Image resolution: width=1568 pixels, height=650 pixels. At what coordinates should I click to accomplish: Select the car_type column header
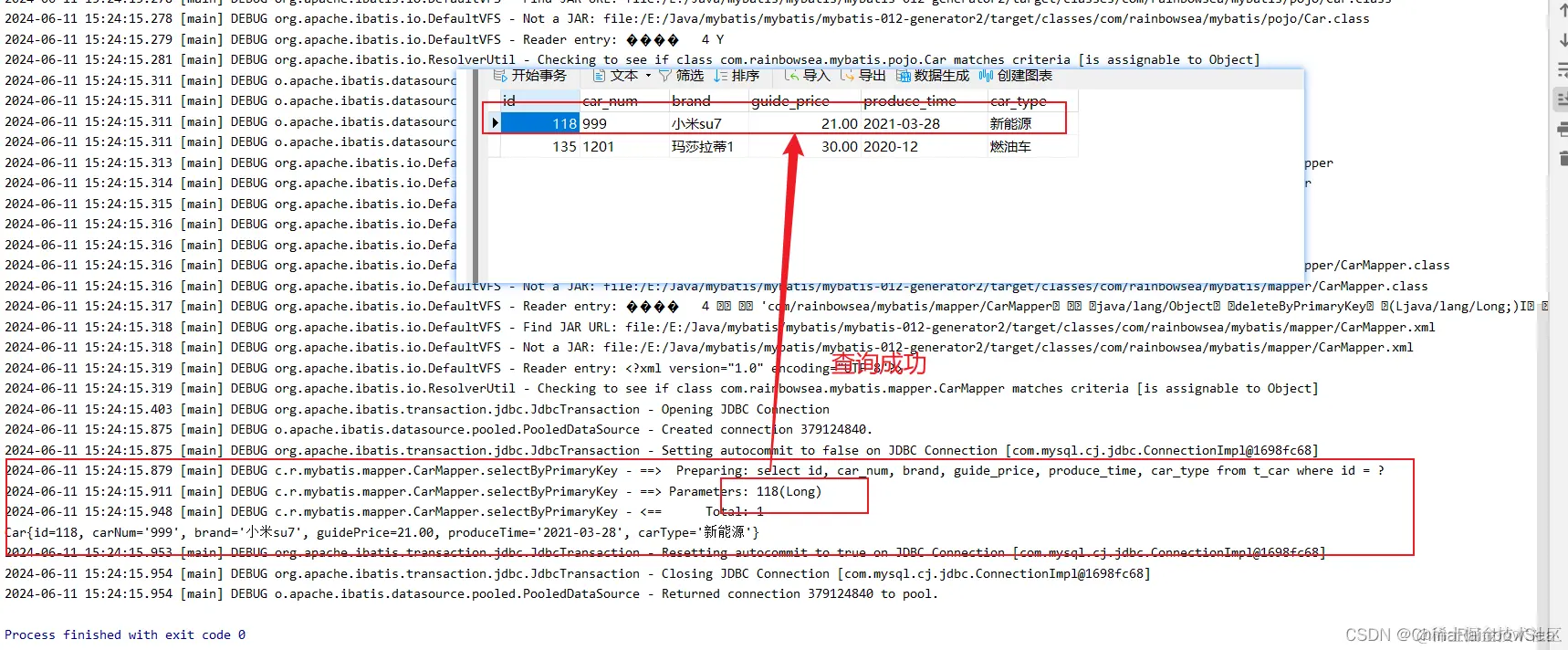(1032, 100)
